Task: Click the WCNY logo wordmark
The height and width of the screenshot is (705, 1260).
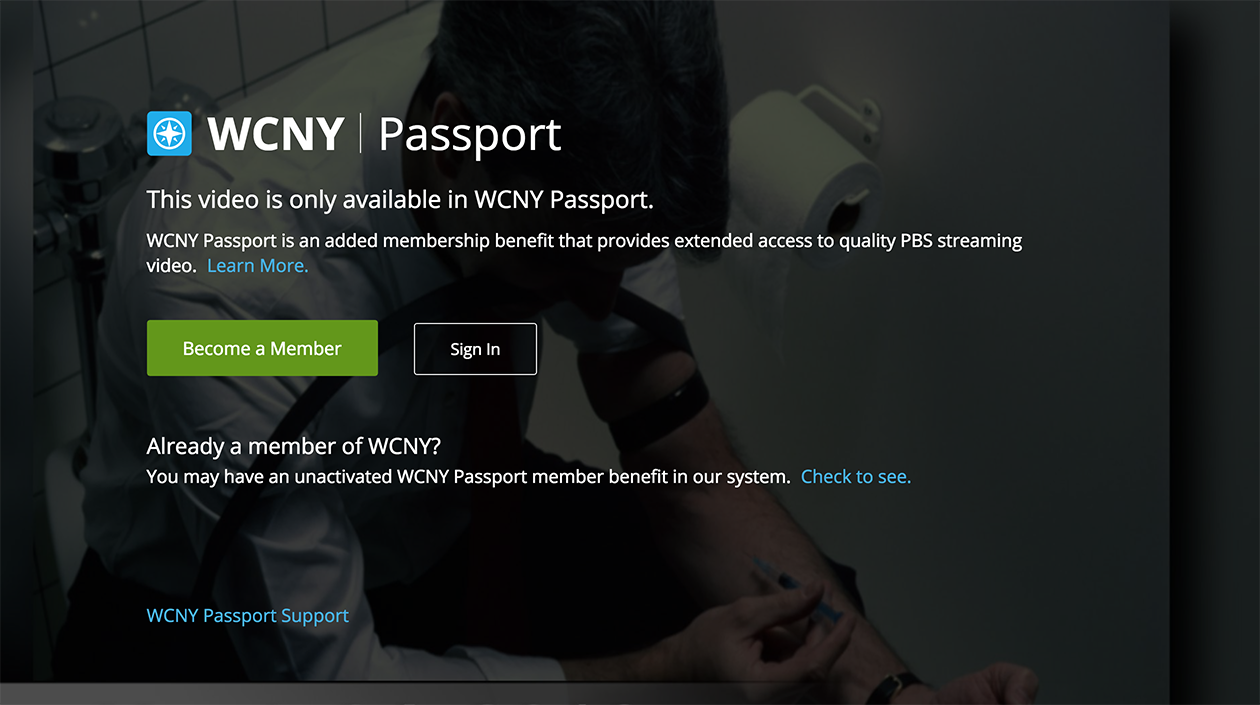Action: tap(276, 134)
